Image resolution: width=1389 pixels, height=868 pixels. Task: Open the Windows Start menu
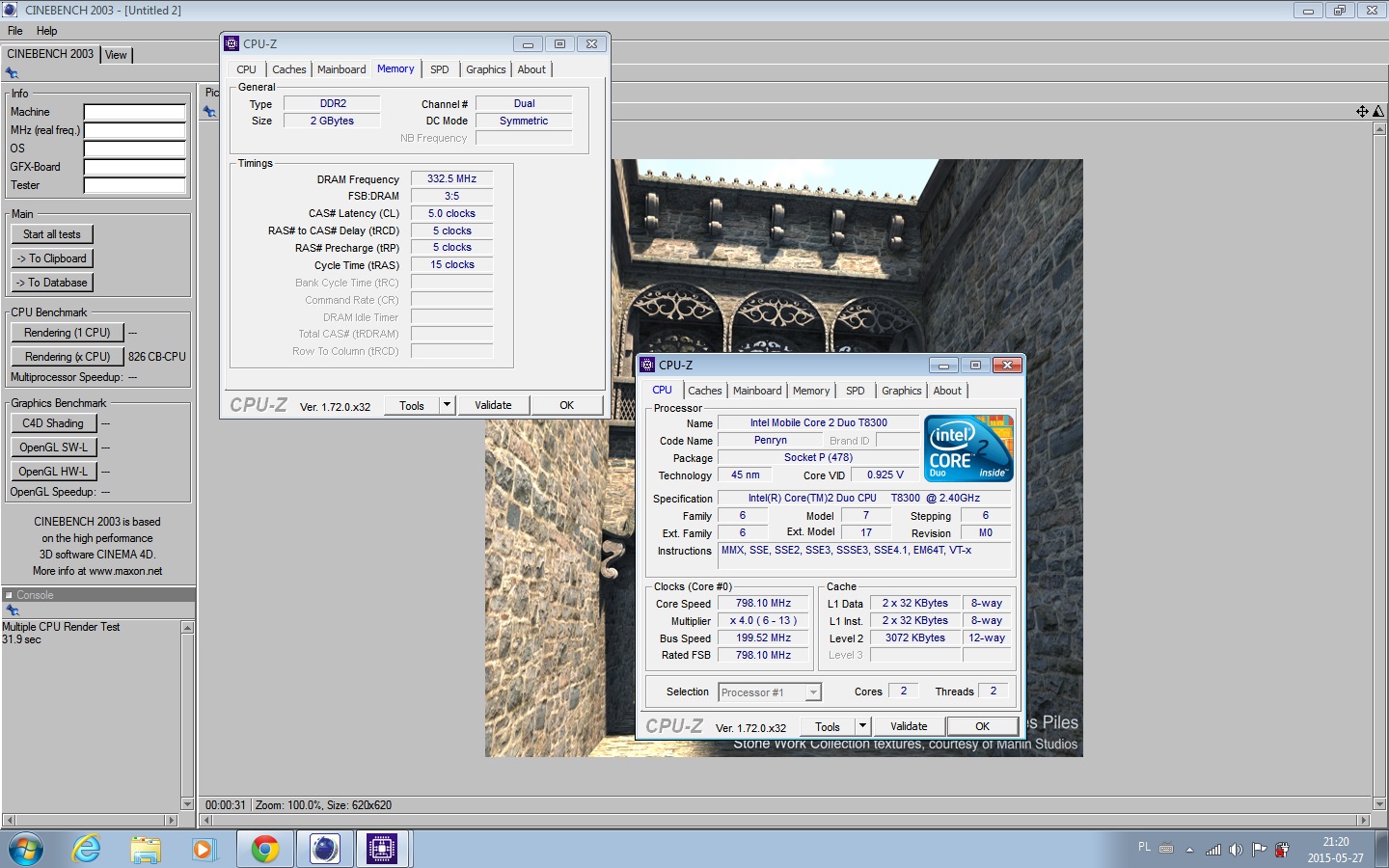[x=25, y=849]
